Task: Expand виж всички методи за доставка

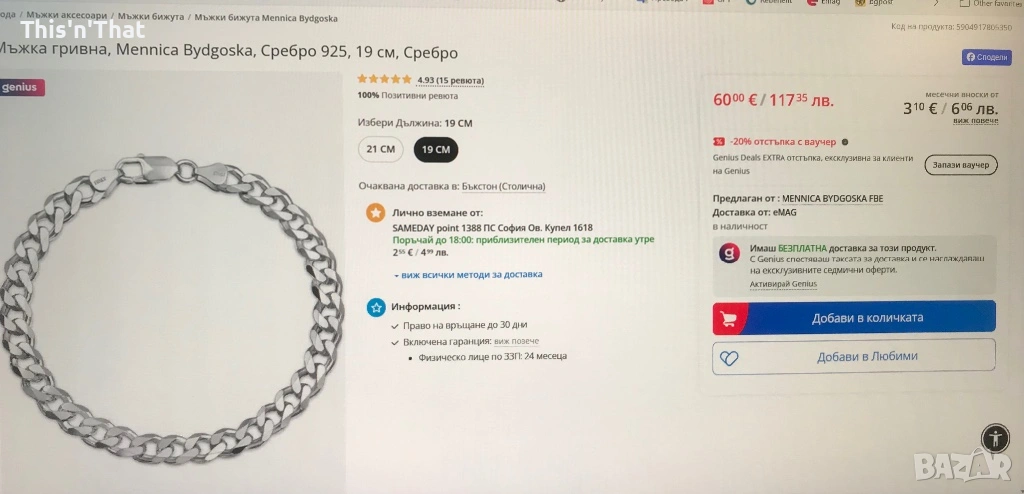Action: tap(468, 275)
